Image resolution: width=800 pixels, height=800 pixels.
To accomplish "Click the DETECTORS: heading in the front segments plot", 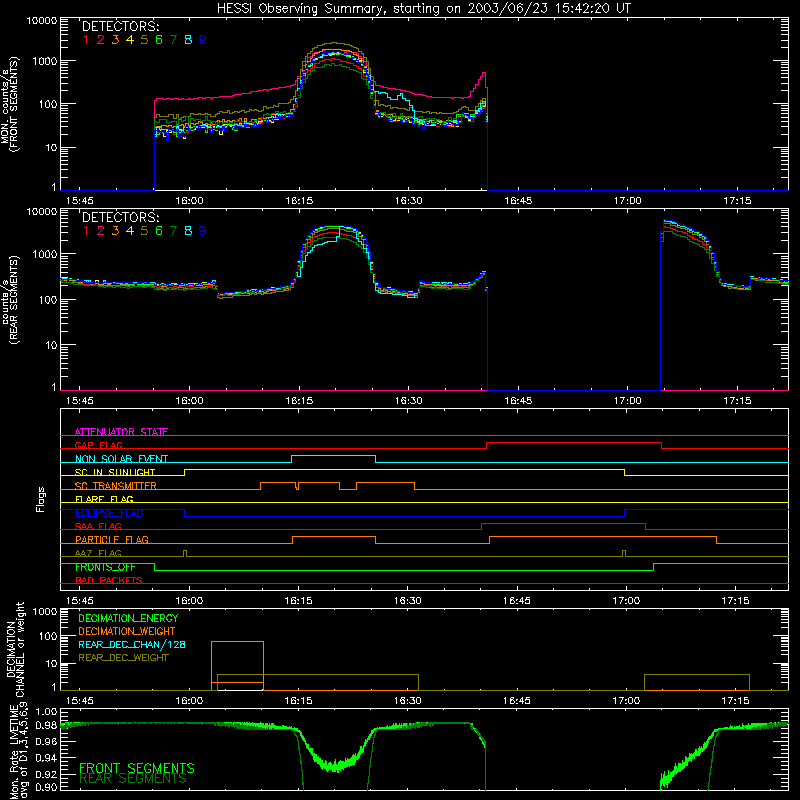I will point(121,26).
